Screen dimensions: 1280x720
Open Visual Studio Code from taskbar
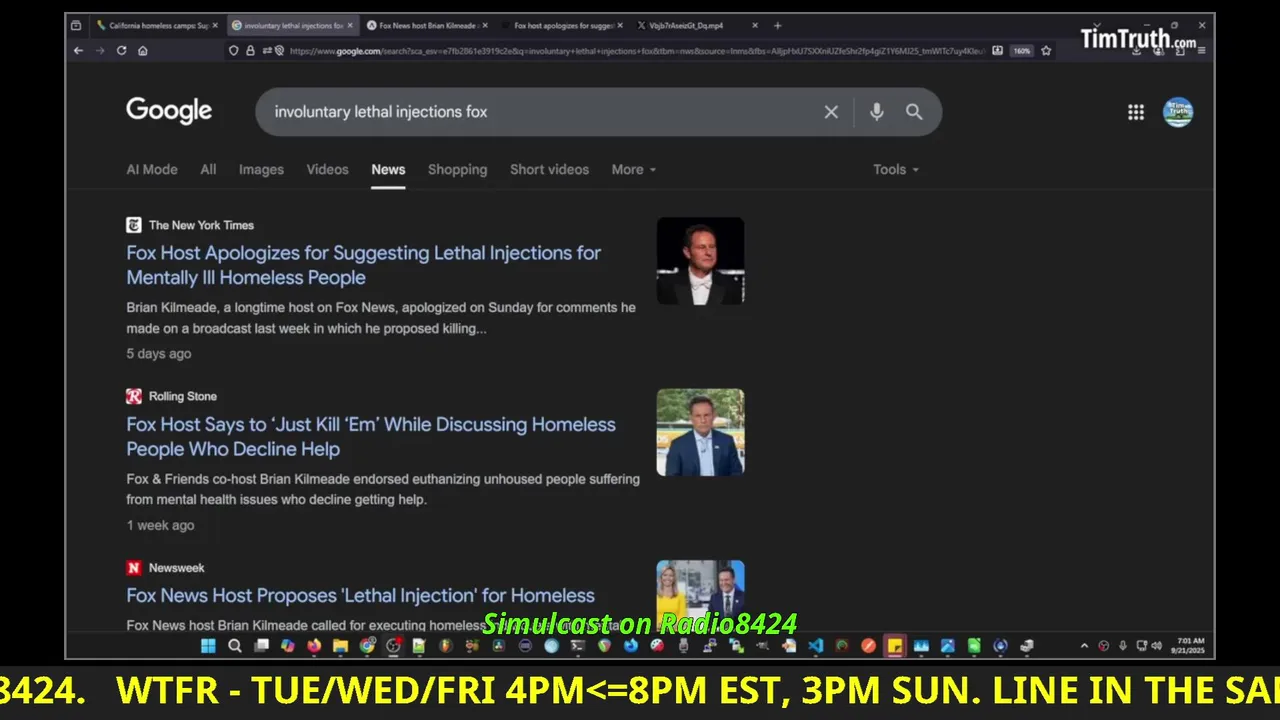(815, 646)
